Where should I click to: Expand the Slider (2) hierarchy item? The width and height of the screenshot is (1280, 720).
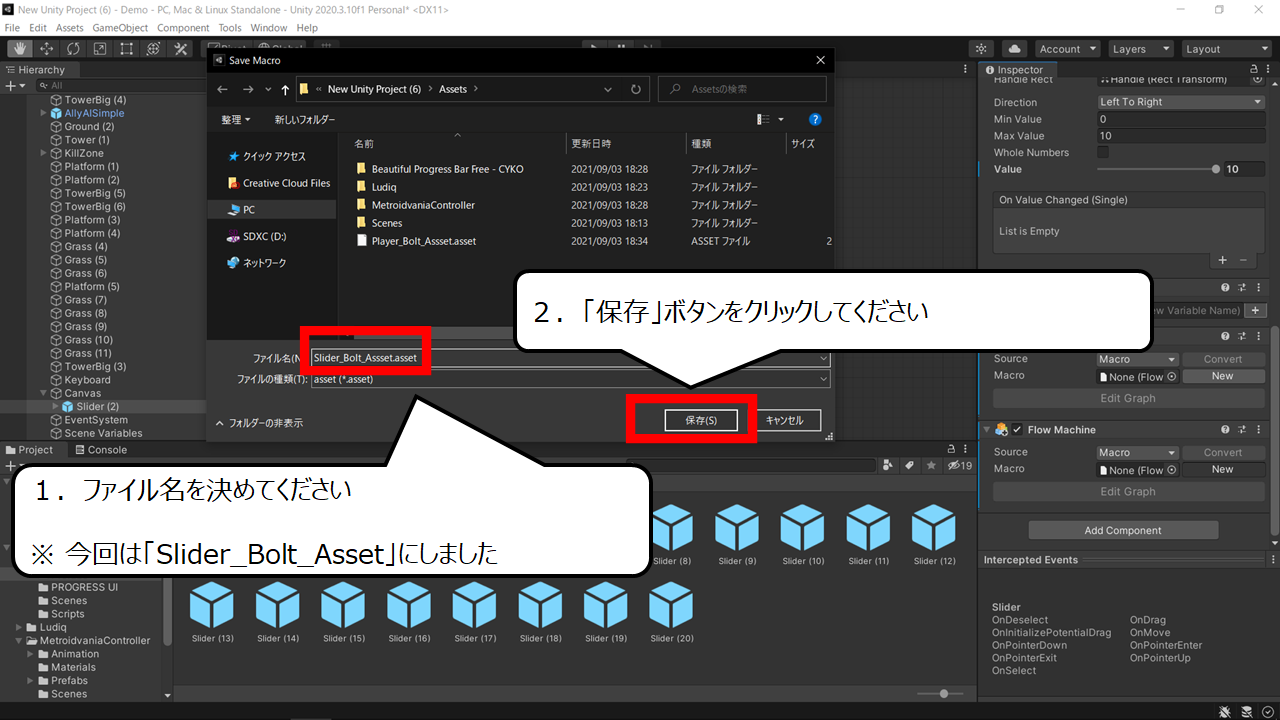pyautogui.click(x=56, y=407)
